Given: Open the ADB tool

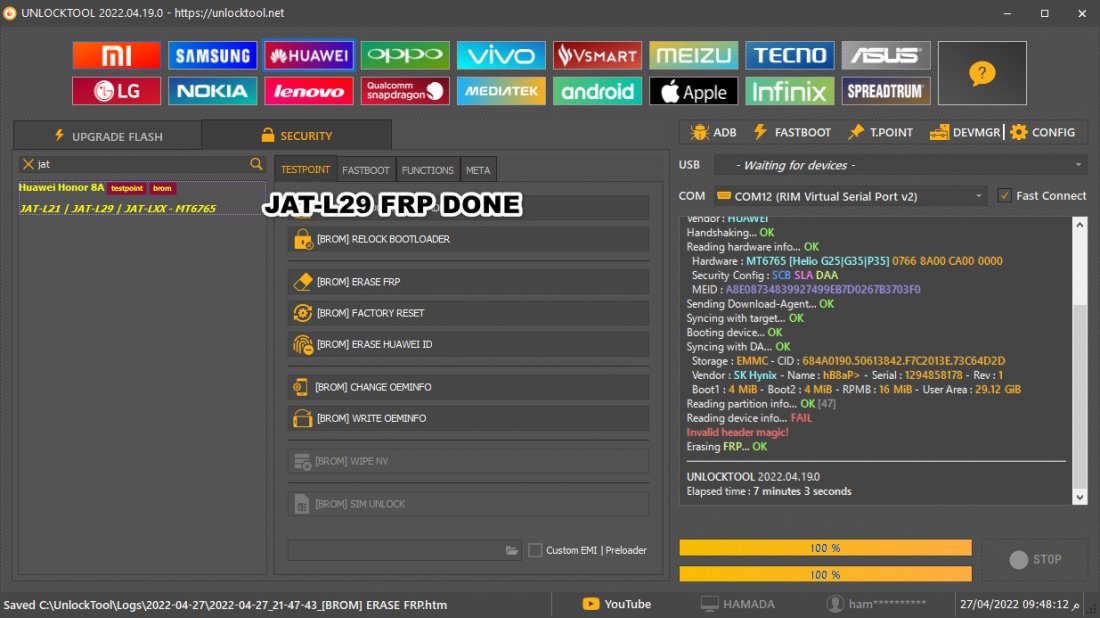Looking at the screenshot, I should click(713, 133).
